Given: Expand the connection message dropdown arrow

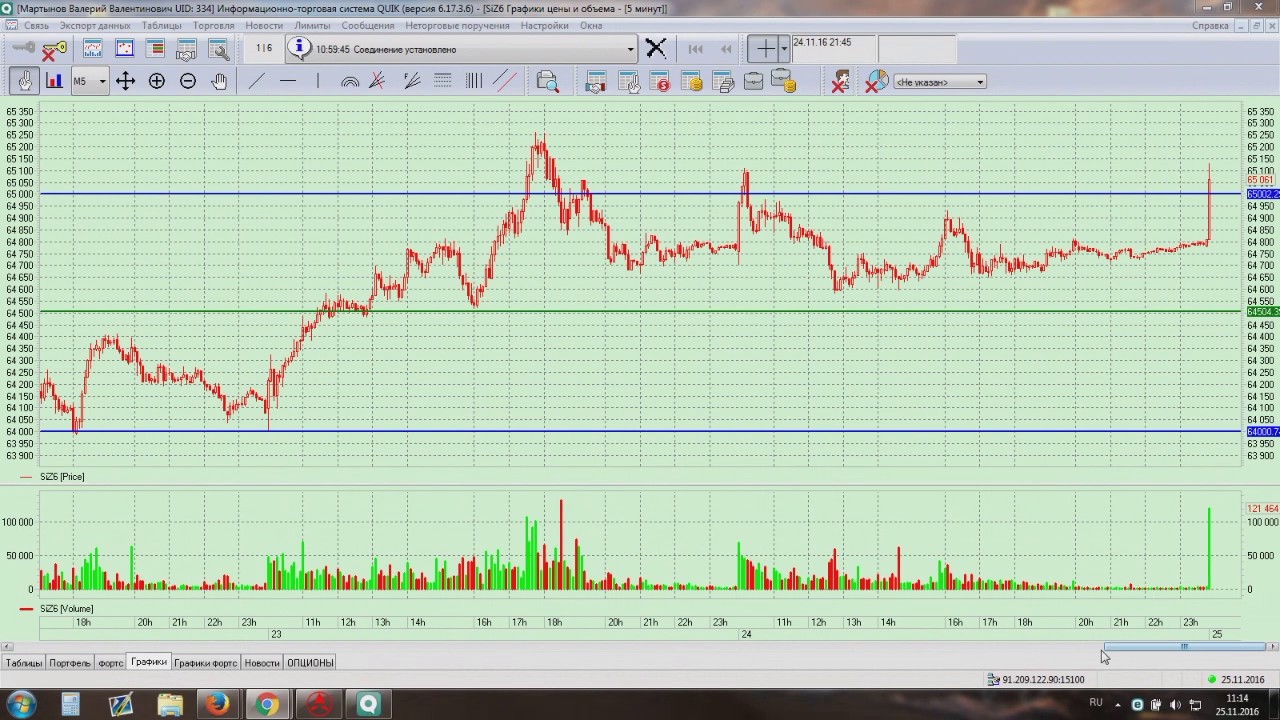Looking at the screenshot, I should [x=630, y=49].
